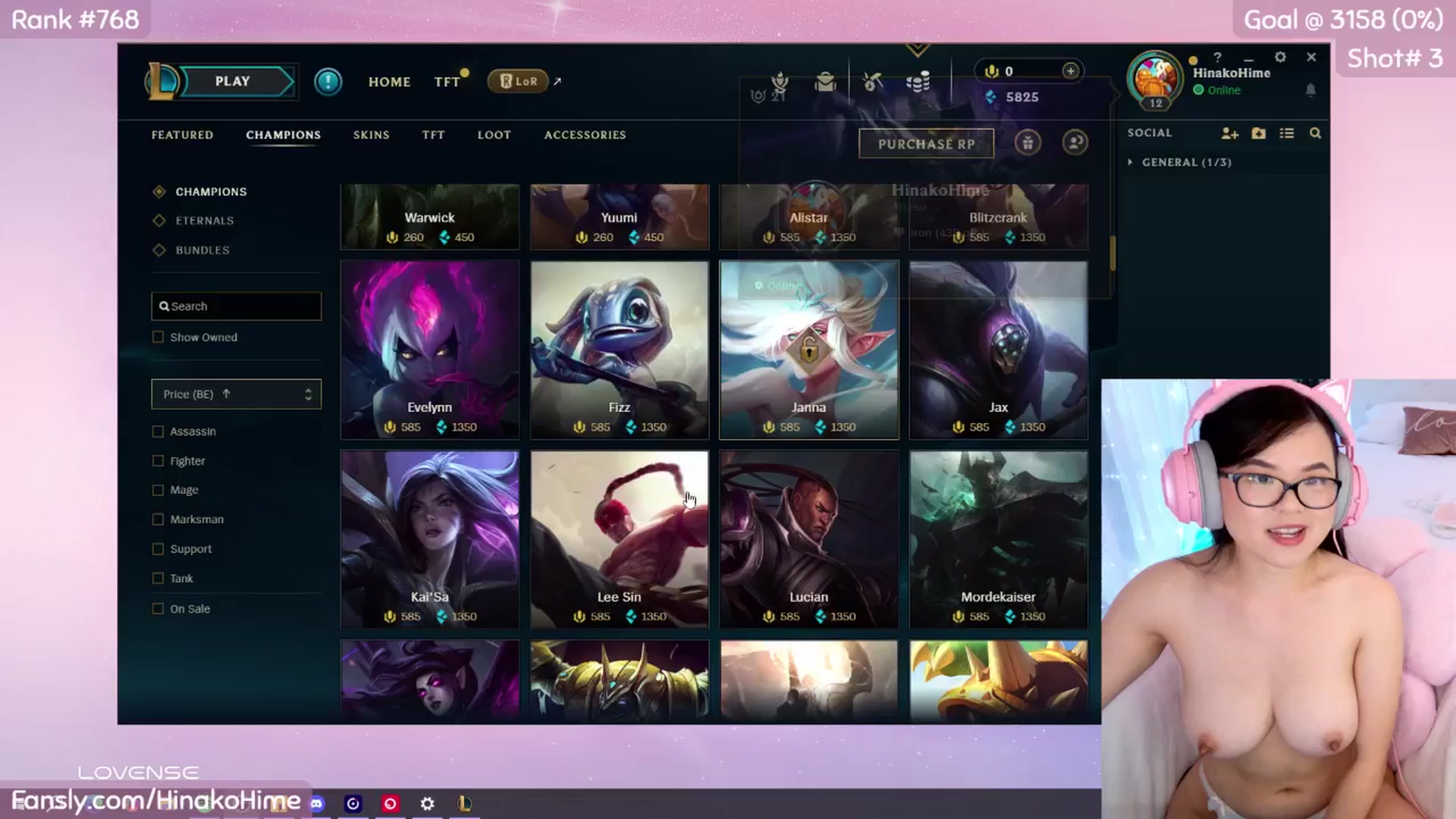Click the PLAY button
This screenshot has height=819, width=1456.
click(238, 81)
